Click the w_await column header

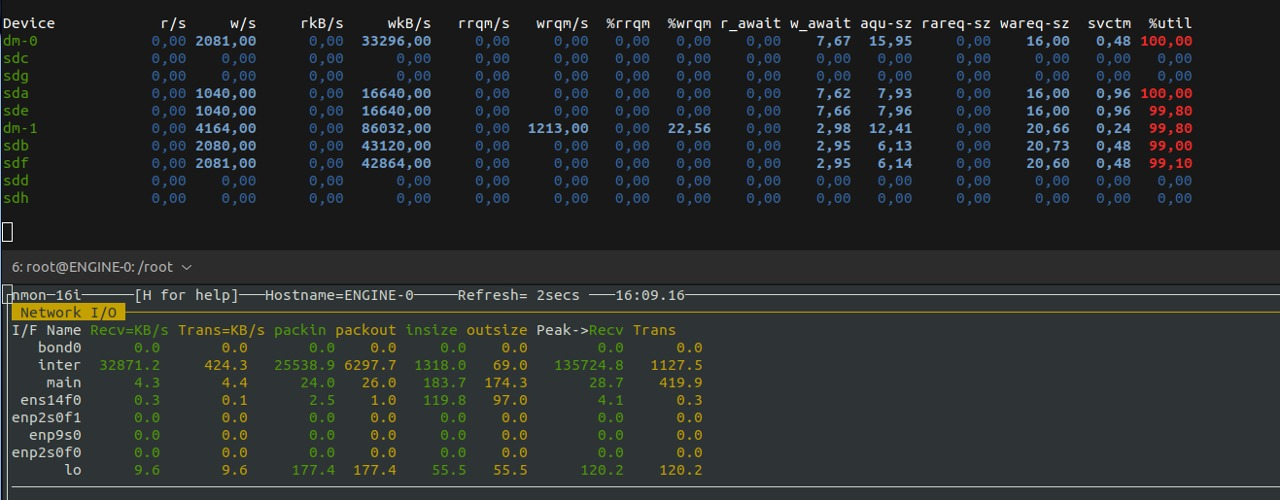[820, 23]
